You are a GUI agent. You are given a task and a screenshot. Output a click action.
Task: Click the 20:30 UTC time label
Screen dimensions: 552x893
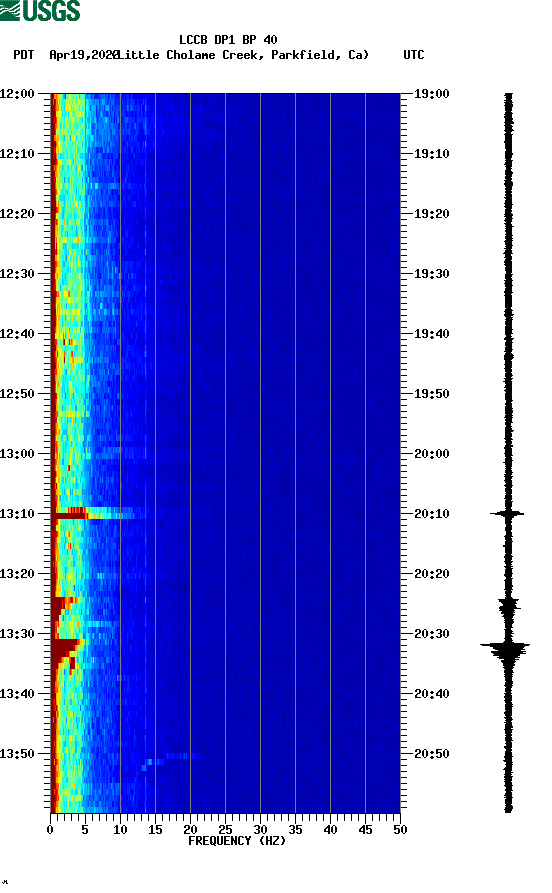(x=431, y=634)
